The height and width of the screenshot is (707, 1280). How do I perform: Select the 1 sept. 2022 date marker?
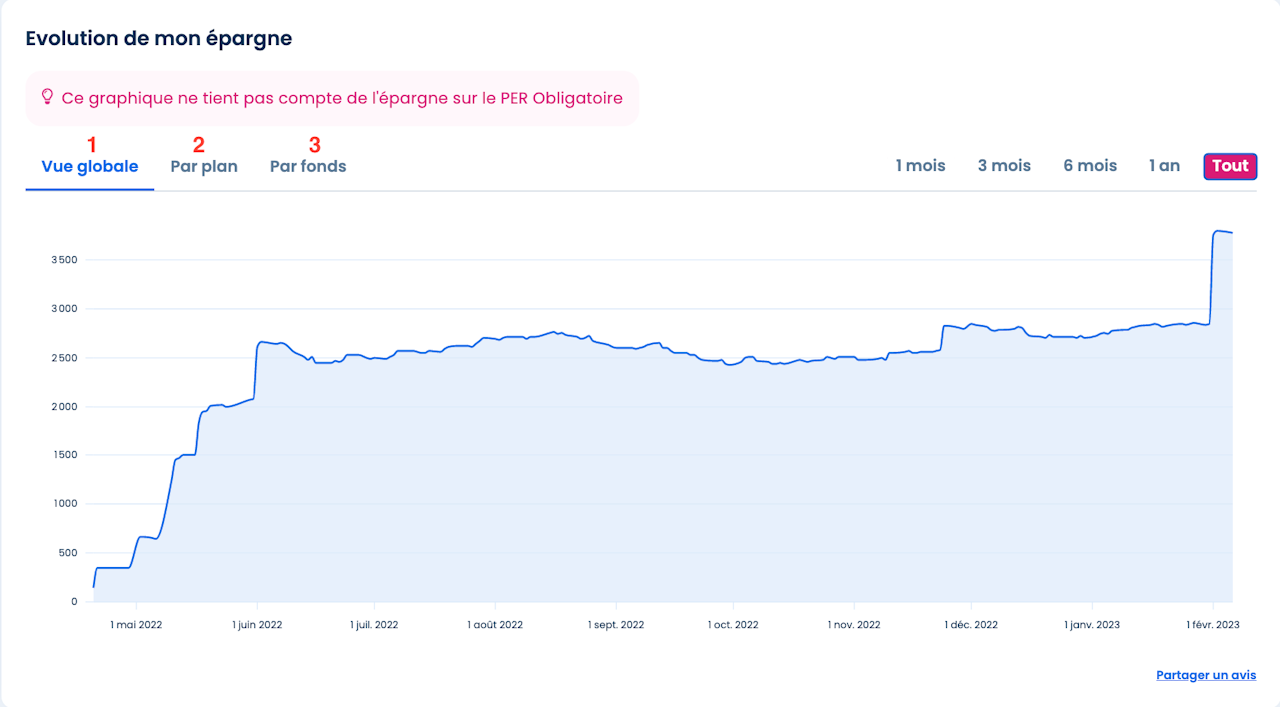615,625
